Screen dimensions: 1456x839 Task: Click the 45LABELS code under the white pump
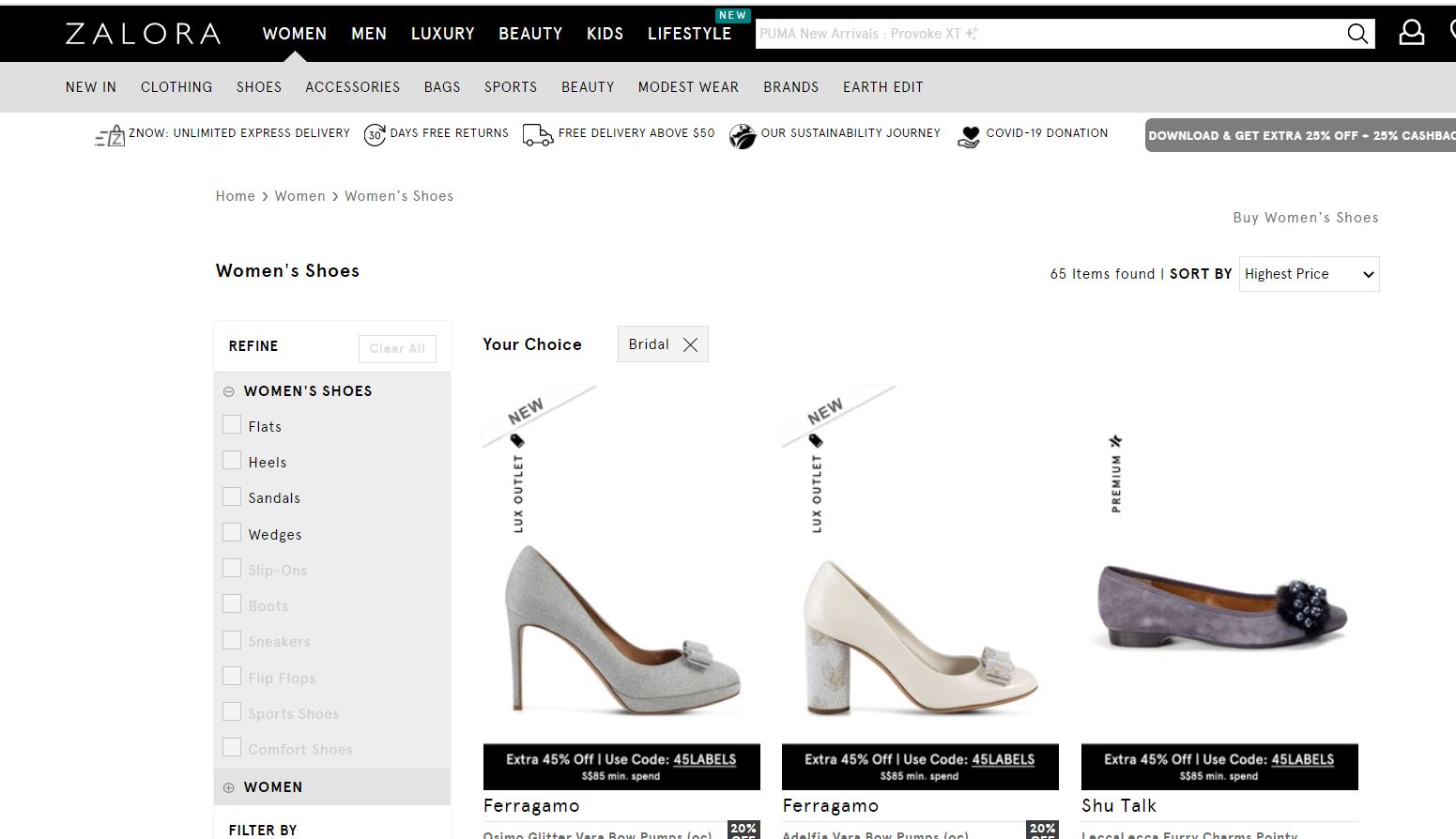tap(1004, 759)
